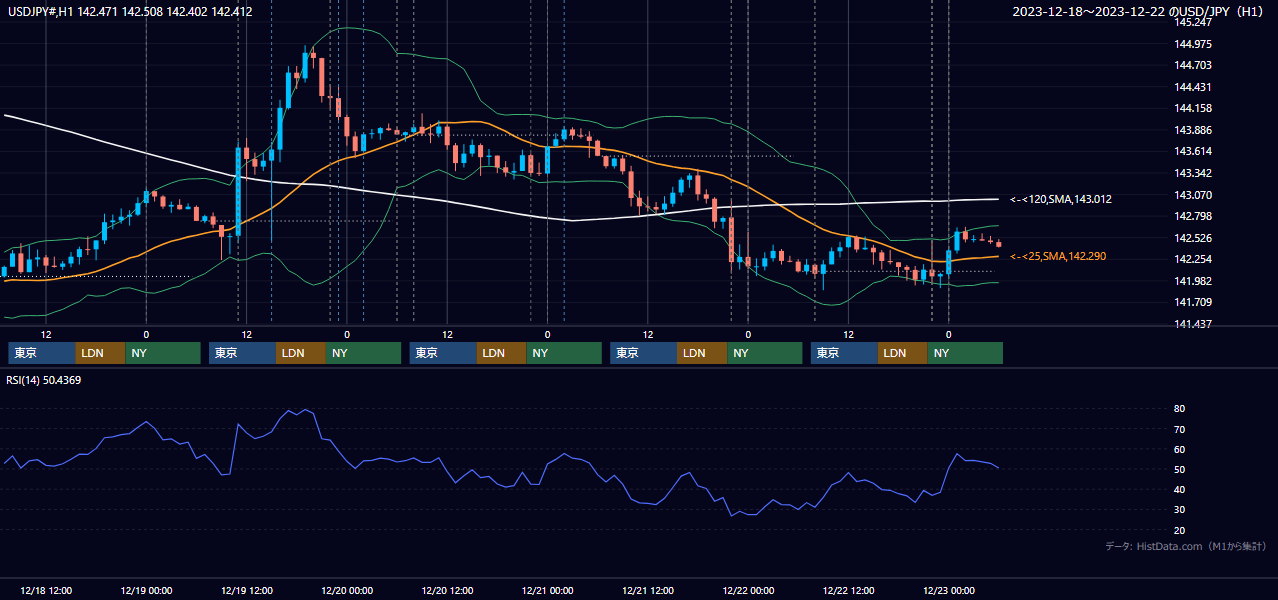The width and height of the screenshot is (1278, 600).
Task: Pick the 143.614 price axis value
Action: tap(1193, 151)
